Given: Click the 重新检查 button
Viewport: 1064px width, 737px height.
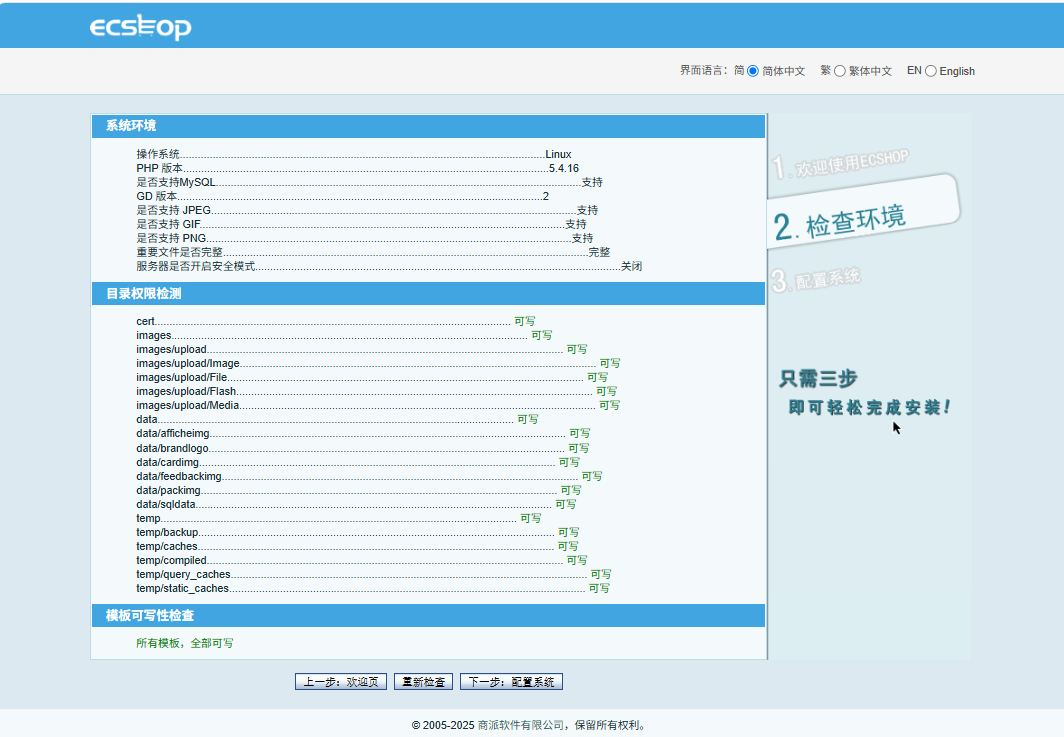Looking at the screenshot, I should point(423,681).
